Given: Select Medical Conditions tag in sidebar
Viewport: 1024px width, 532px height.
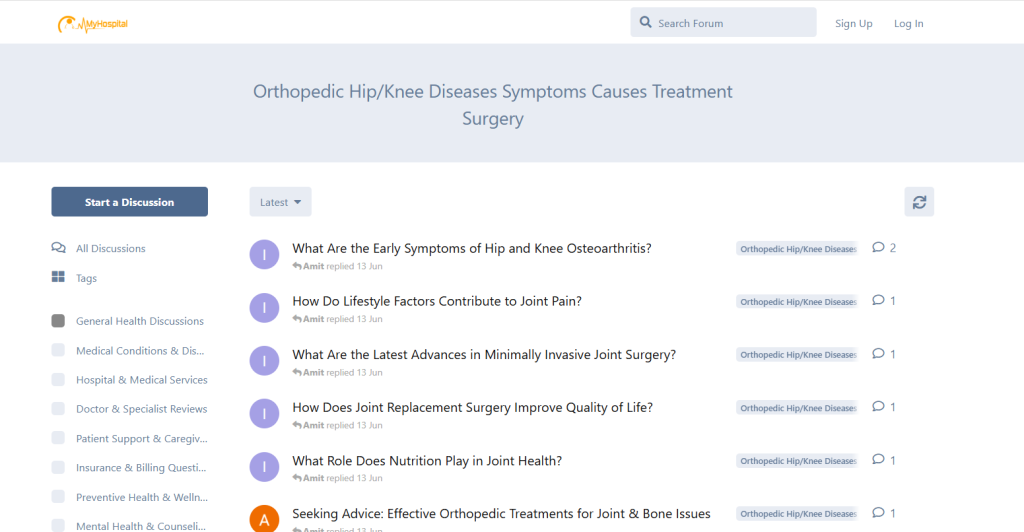Looking at the screenshot, I should point(139,351).
